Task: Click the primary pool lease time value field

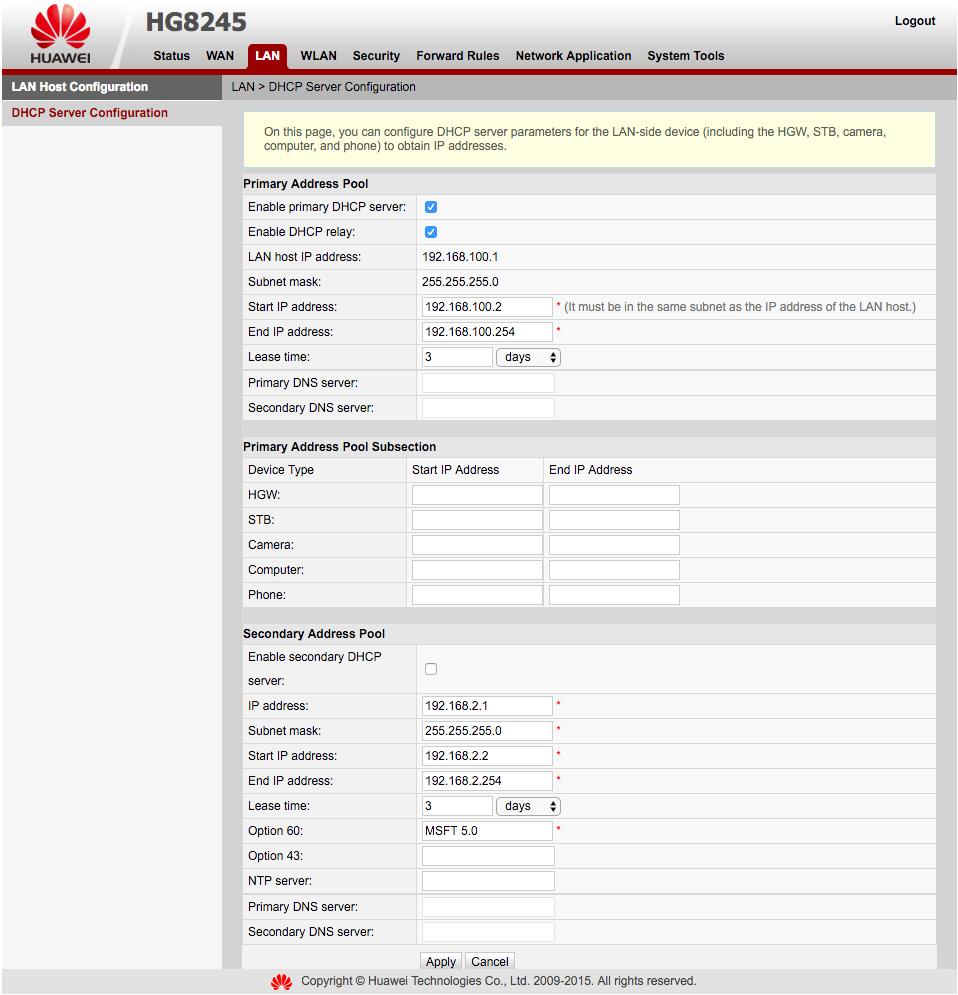Action: pos(457,357)
